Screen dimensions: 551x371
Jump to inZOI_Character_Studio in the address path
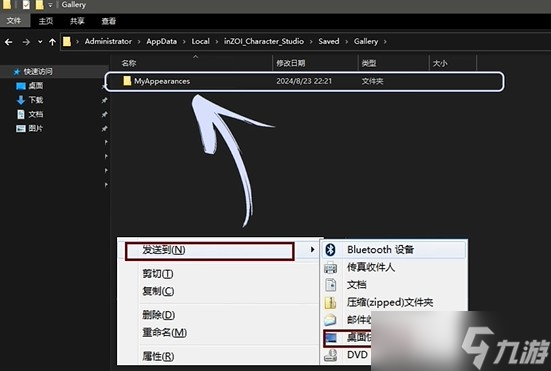pos(264,41)
